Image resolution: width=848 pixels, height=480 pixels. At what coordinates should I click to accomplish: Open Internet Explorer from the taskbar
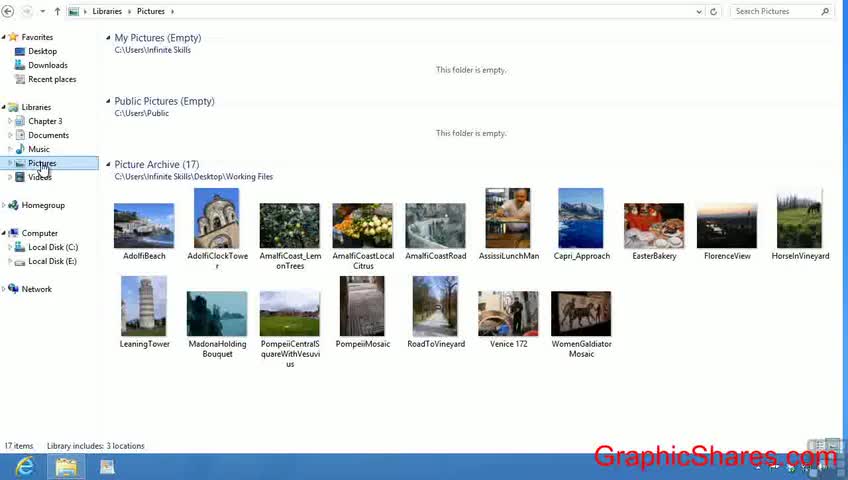24,466
